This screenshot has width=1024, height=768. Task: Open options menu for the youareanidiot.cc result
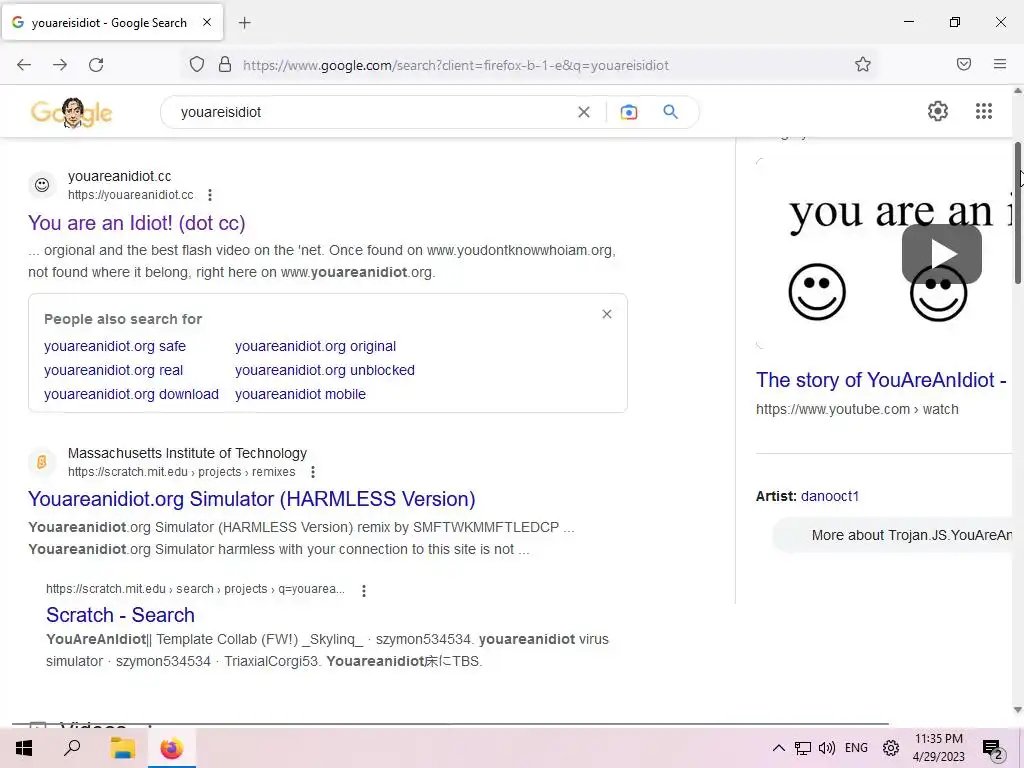coord(210,195)
